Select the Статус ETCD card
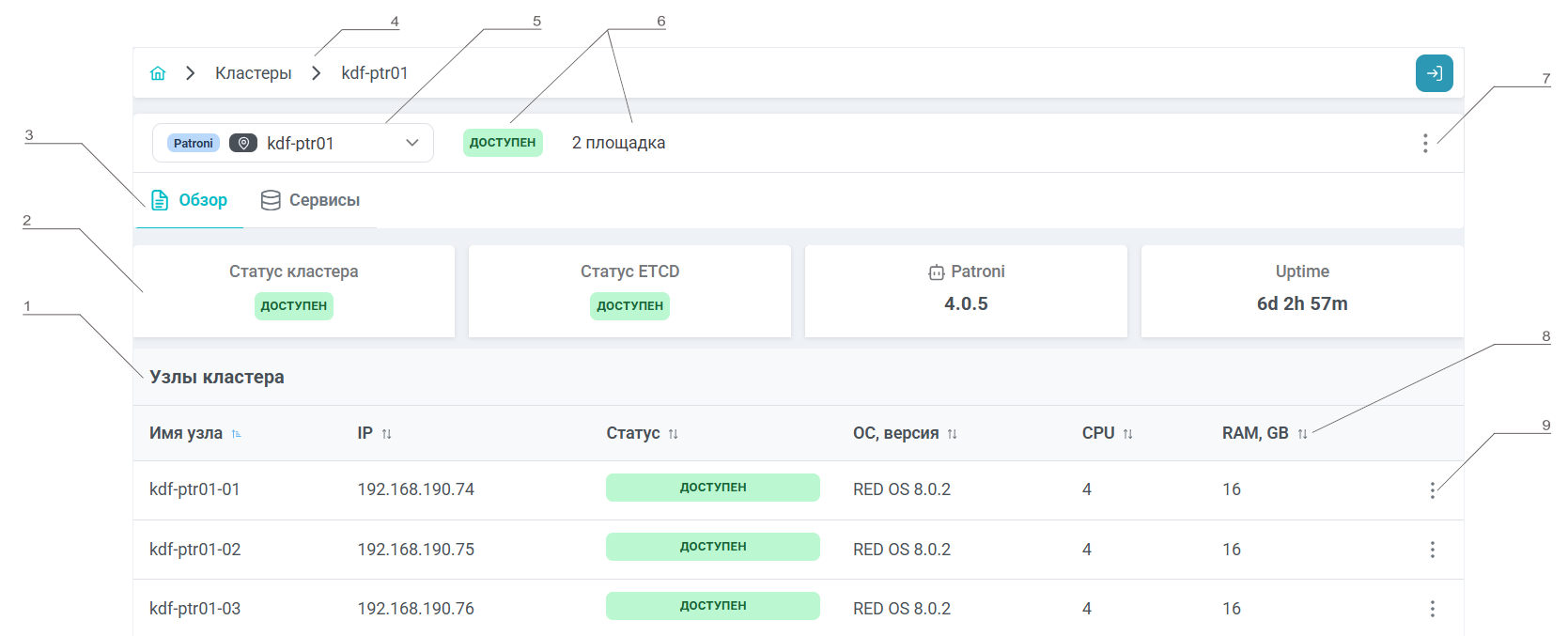 coord(629,291)
